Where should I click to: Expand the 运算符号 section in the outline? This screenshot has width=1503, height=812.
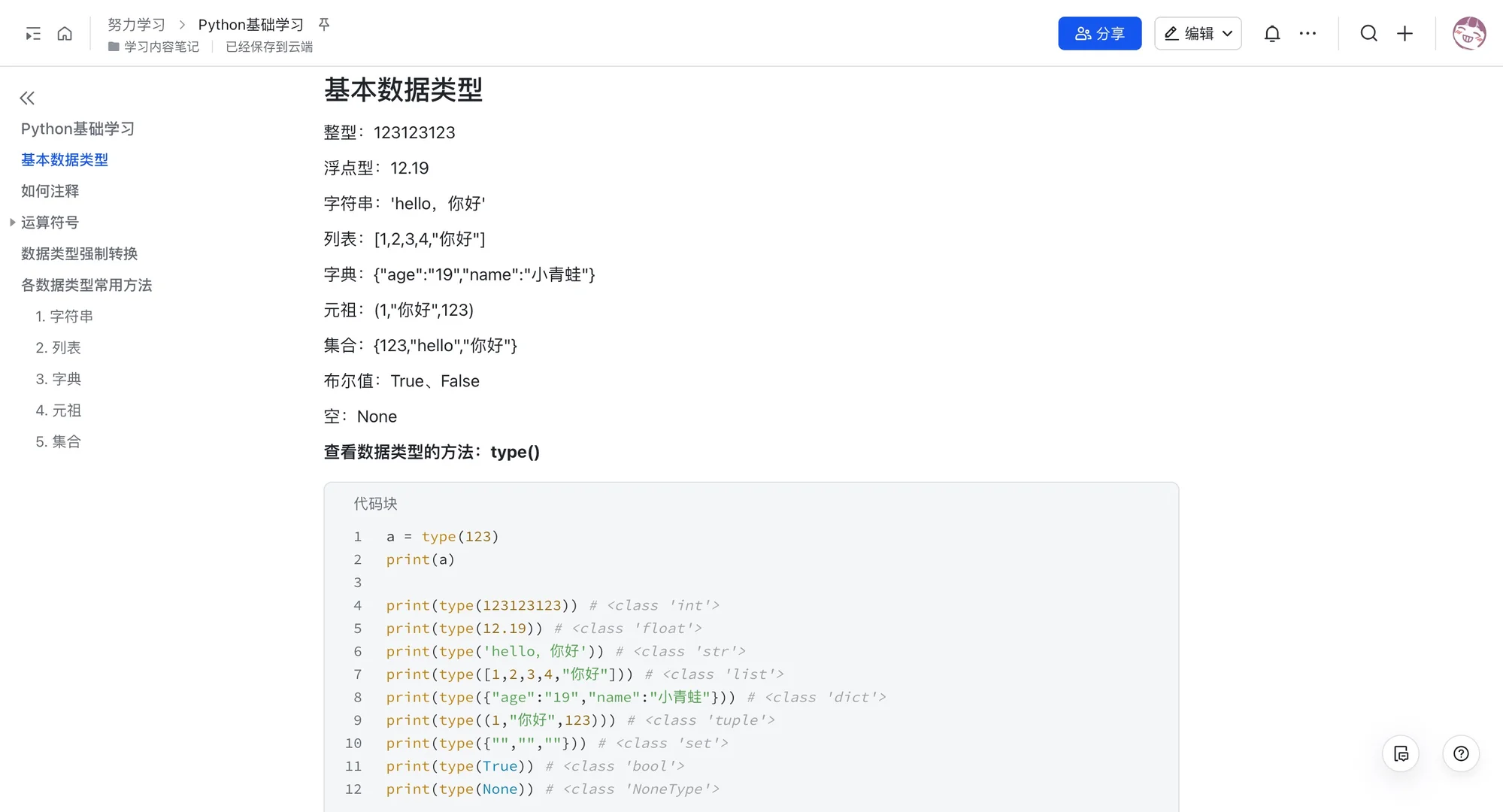click(x=11, y=222)
